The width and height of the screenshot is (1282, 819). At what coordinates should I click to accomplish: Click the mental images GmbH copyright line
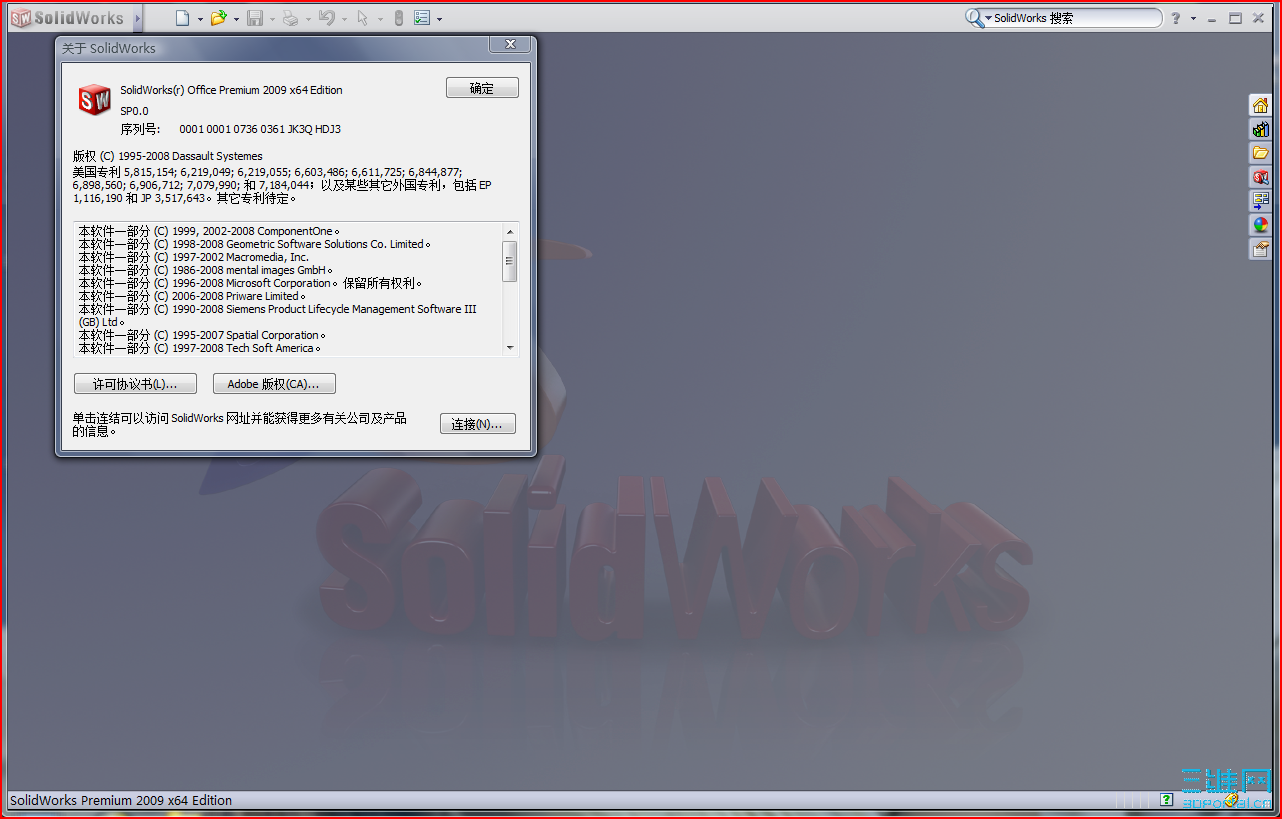pyautogui.click(x=206, y=270)
